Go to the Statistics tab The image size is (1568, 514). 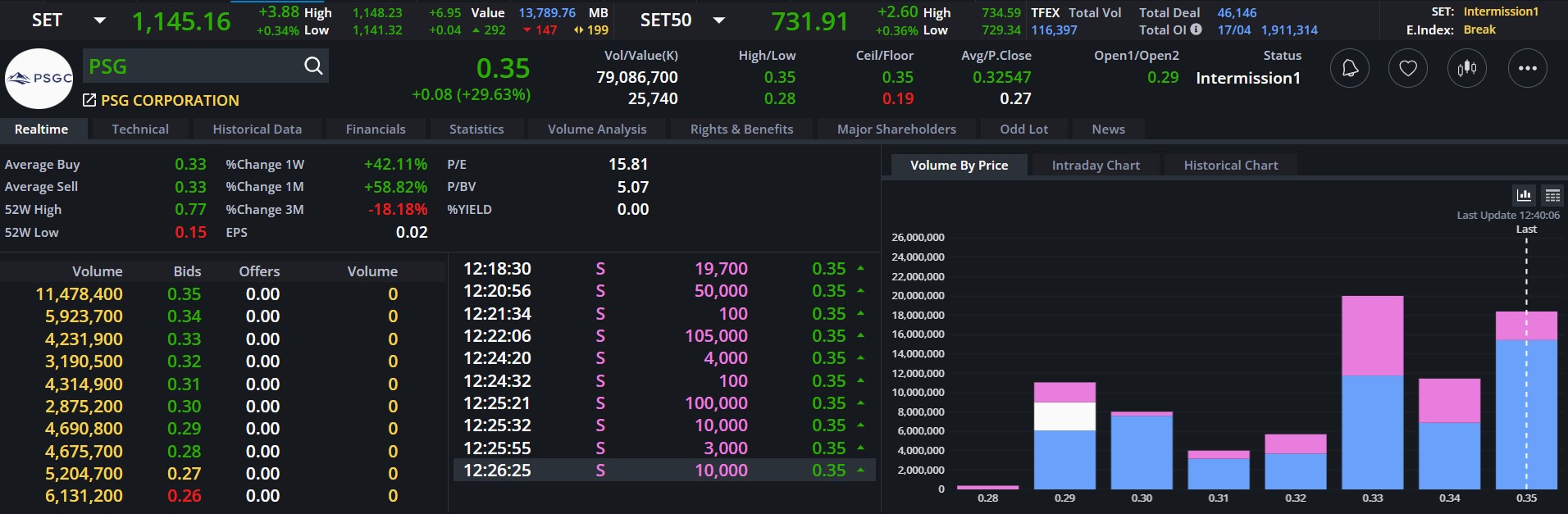[x=476, y=129]
